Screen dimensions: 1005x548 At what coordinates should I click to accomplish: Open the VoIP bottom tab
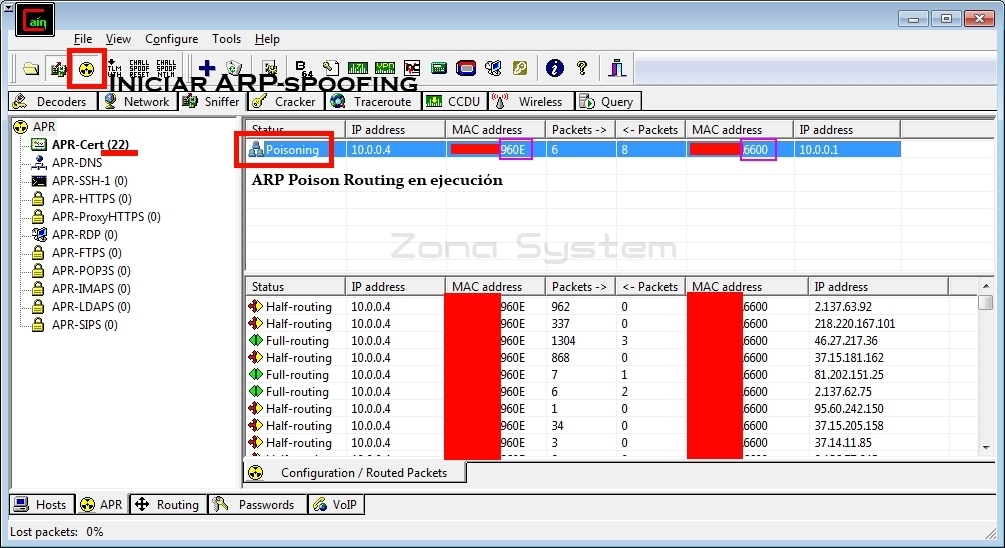click(x=336, y=504)
